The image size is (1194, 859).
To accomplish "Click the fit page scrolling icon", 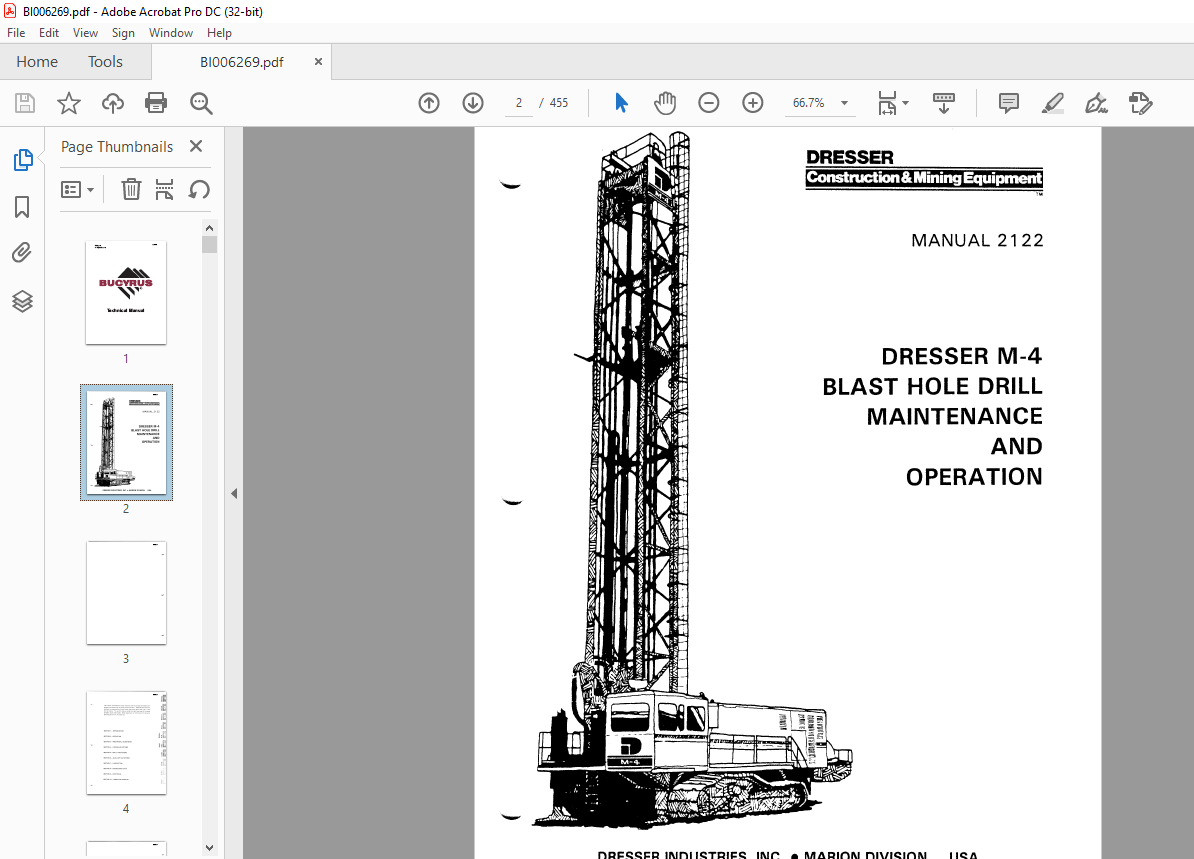I will coord(887,103).
